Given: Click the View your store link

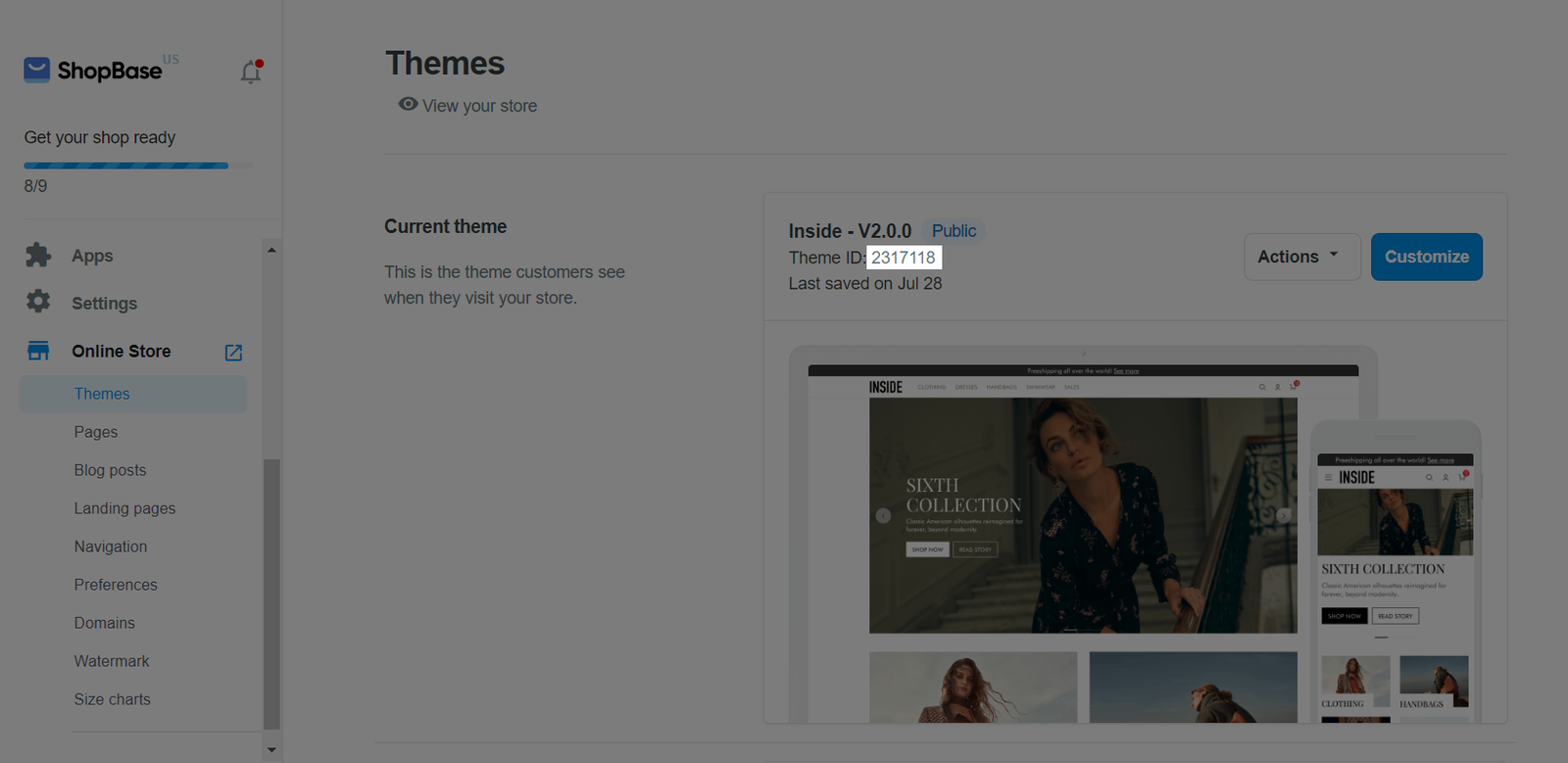Looking at the screenshot, I should click(x=479, y=106).
